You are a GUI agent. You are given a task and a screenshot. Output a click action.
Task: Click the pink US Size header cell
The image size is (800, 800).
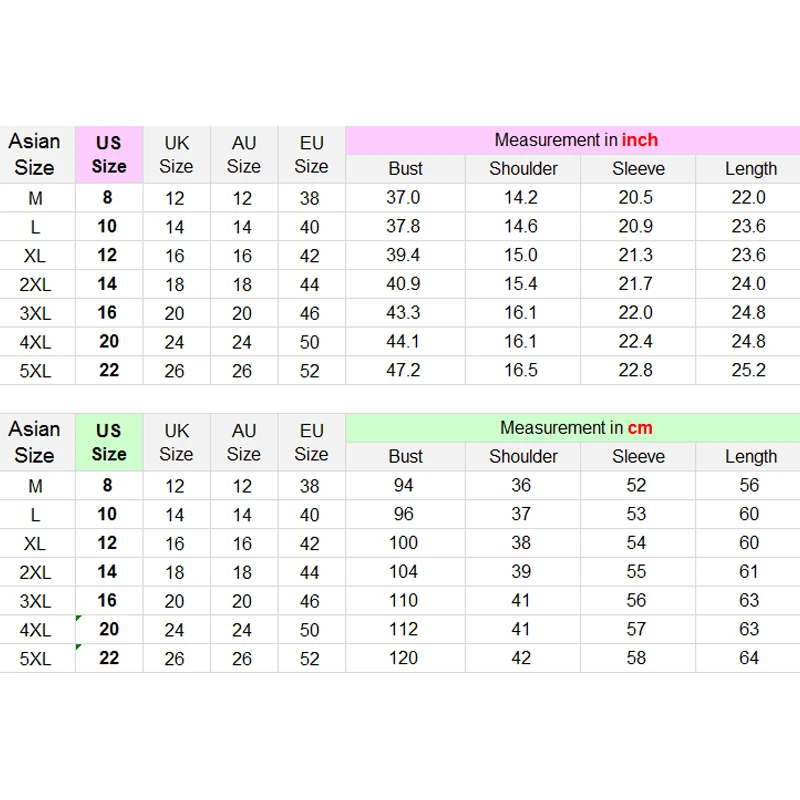point(109,155)
